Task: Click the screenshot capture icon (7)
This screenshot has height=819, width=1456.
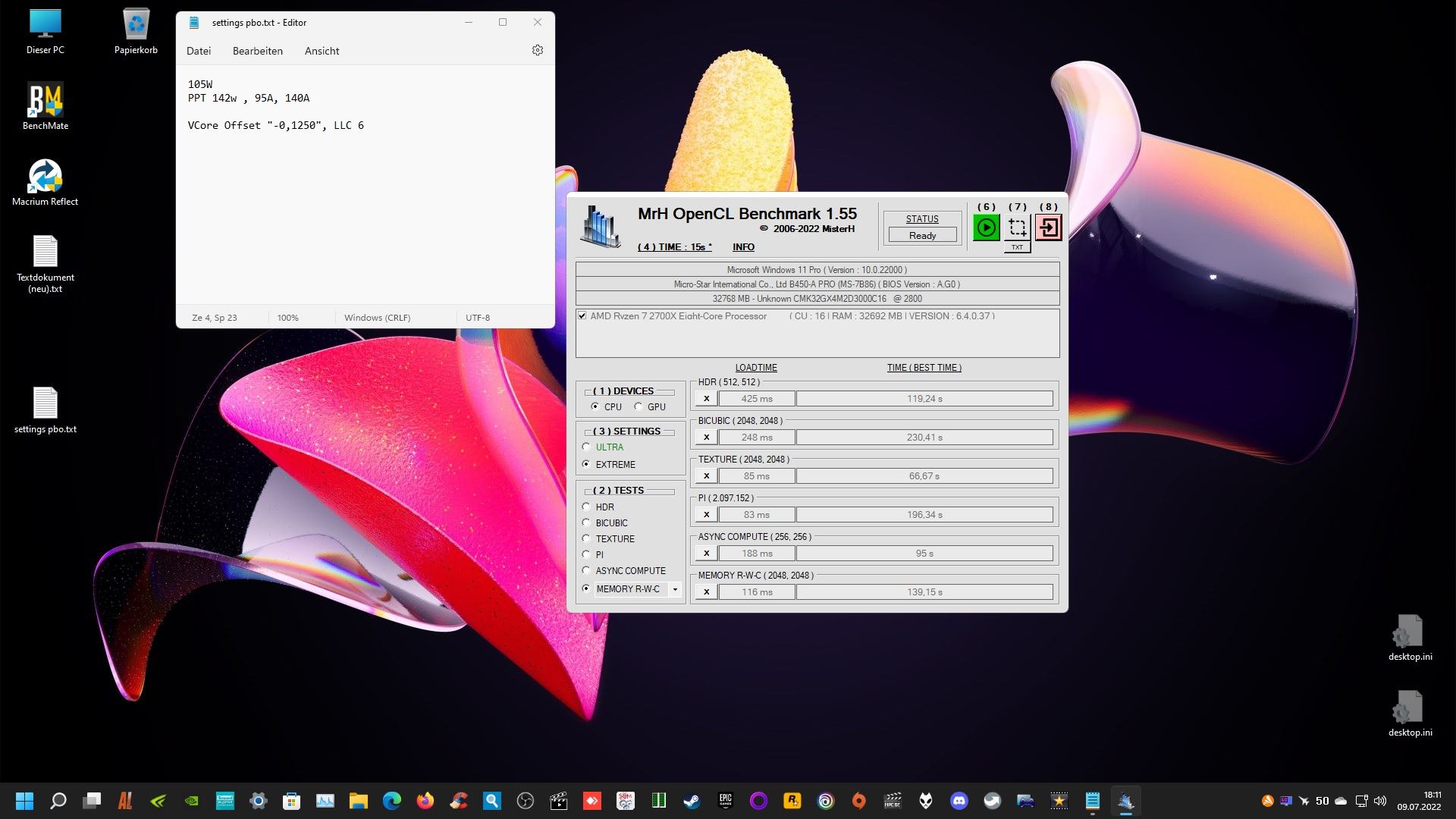Action: click(x=1017, y=227)
